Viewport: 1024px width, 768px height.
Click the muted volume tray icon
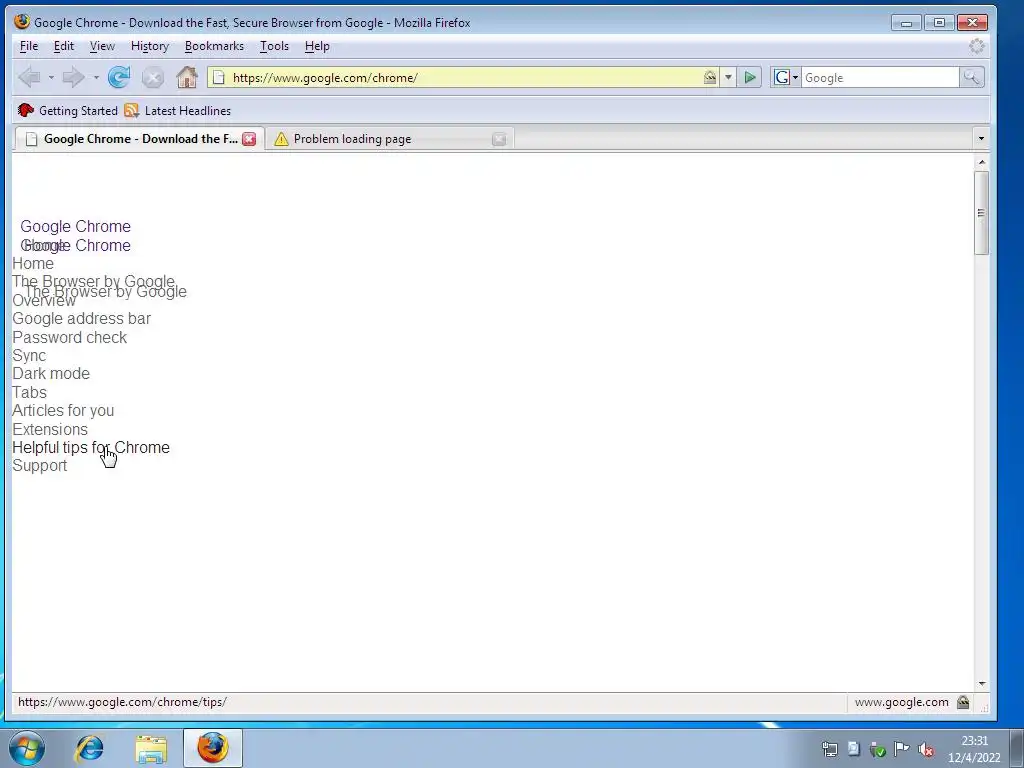coord(925,749)
